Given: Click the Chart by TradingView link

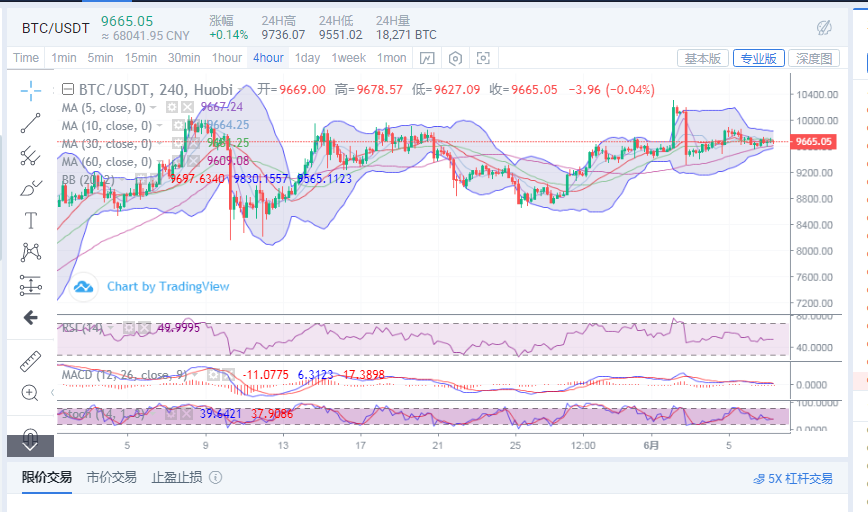Looking at the screenshot, I should (x=167, y=287).
